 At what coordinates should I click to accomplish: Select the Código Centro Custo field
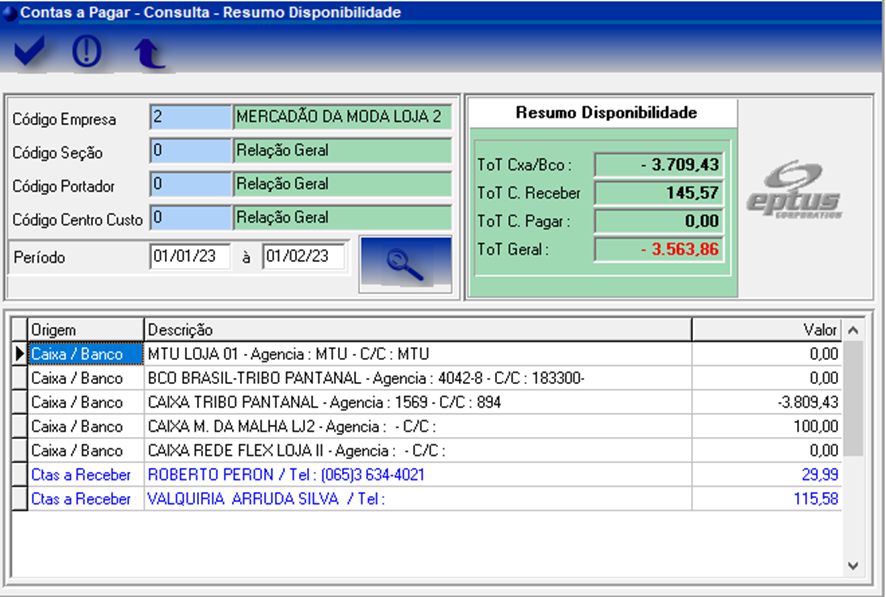point(189,218)
